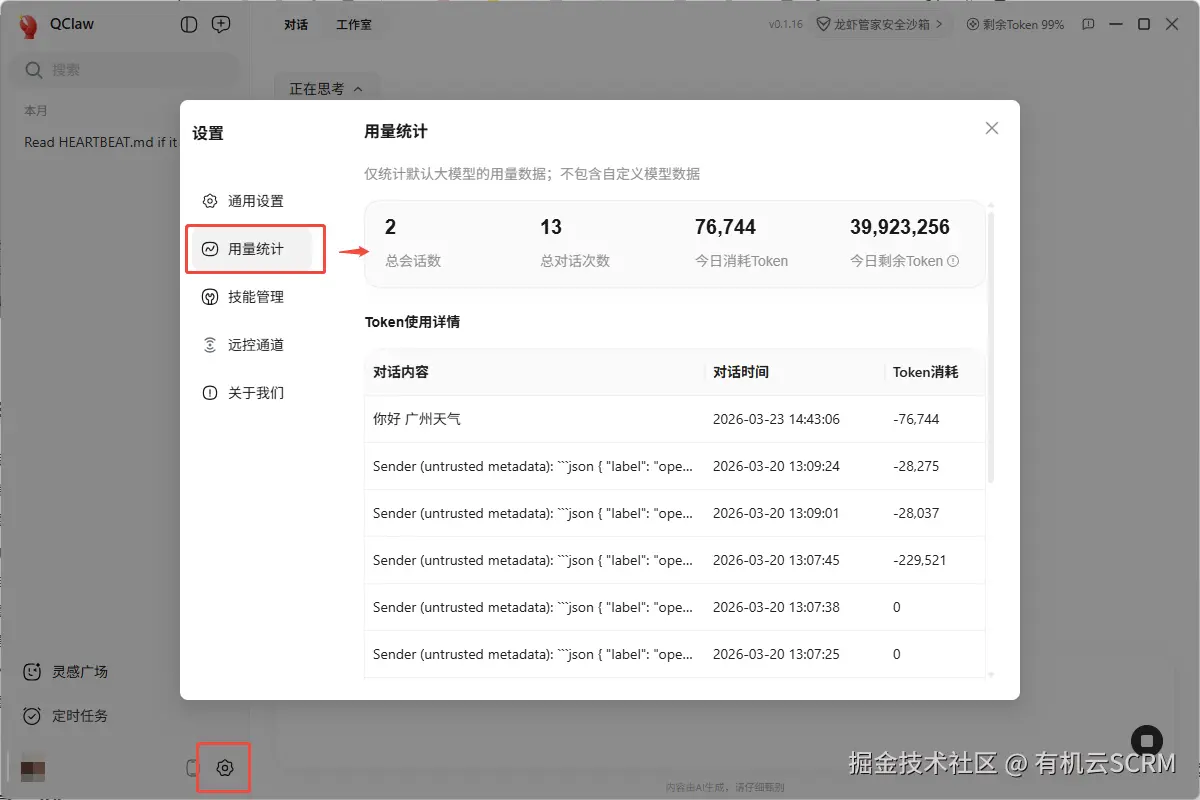Click the gear icon beside 通用设置
The height and width of the screenshot is (800, 1200).
pos(210,201)
